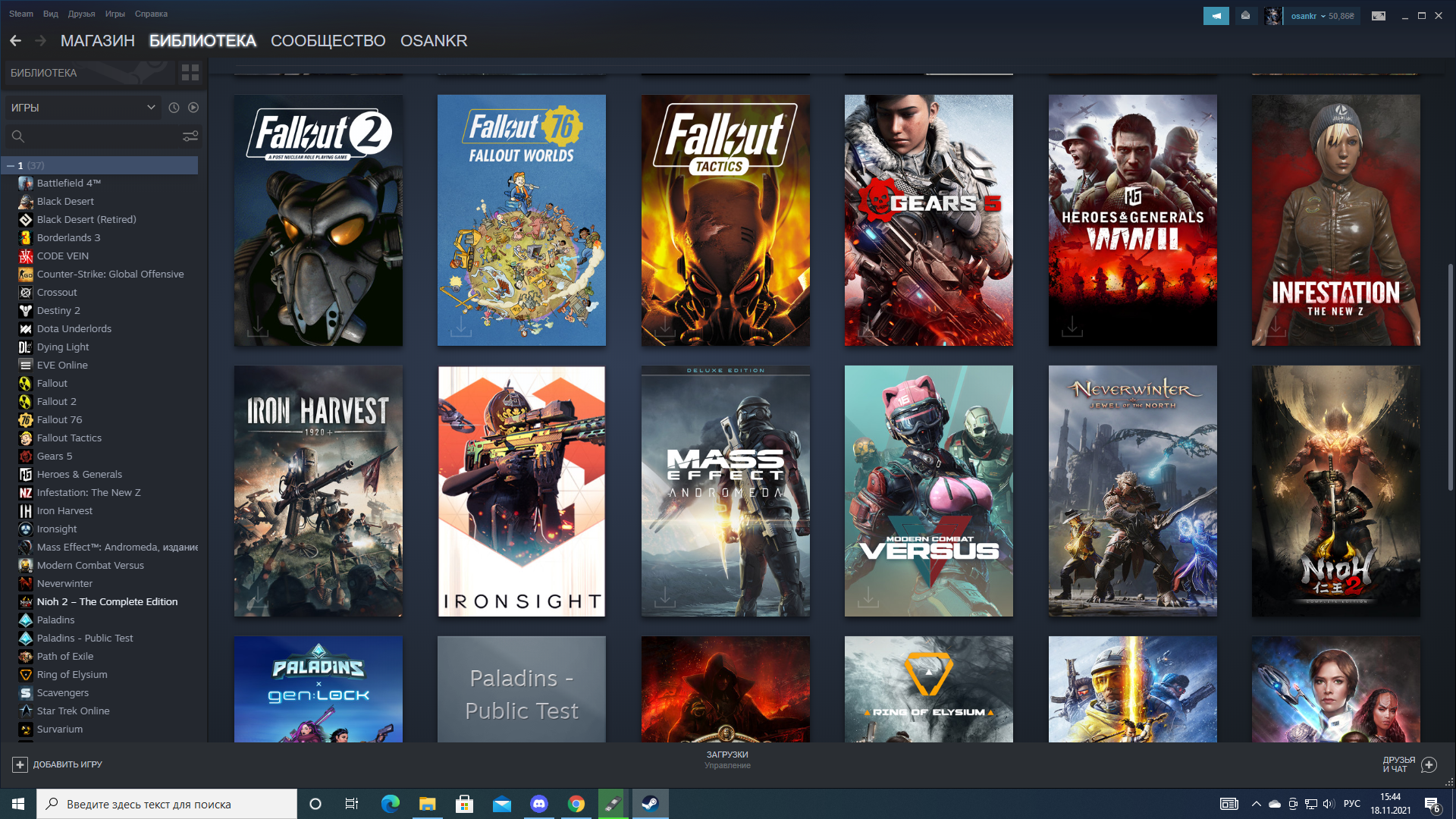Open advanced filter settings icon
This screenshot has height=819, width=1456.
190,136
